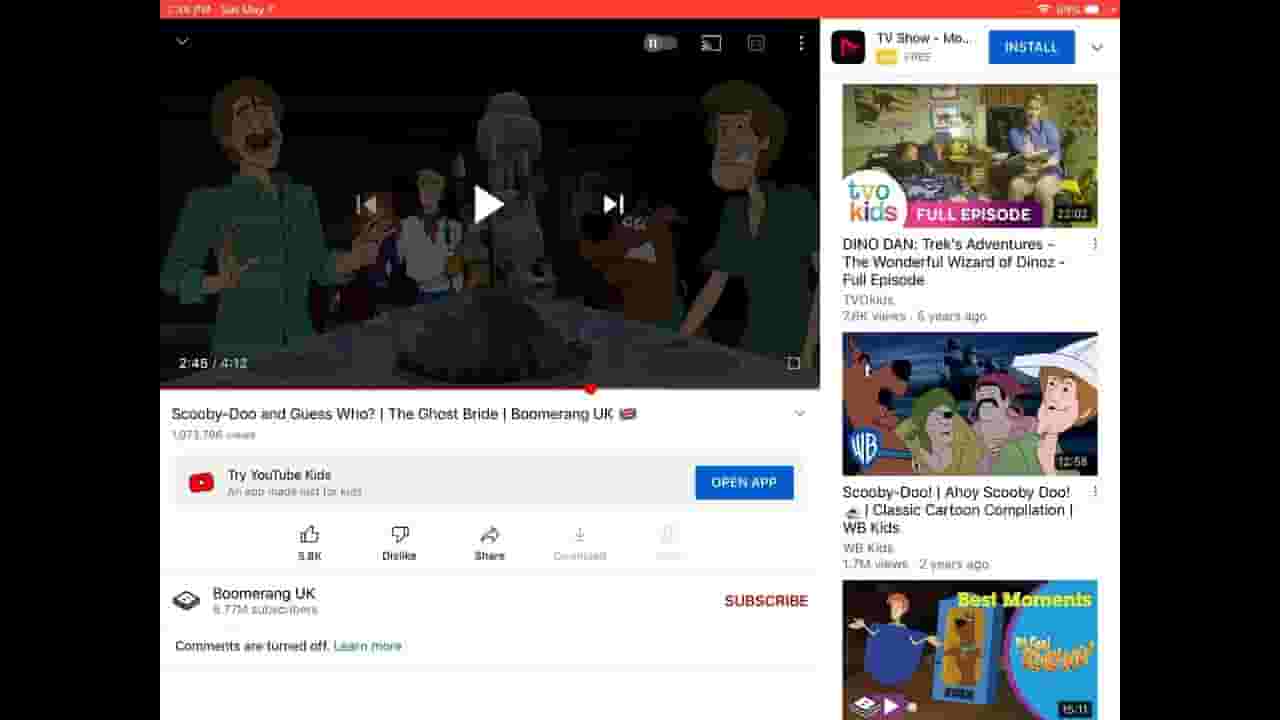Click the battery indicator in status bar
1280x720 pixels.
(x=1092, y=9)
